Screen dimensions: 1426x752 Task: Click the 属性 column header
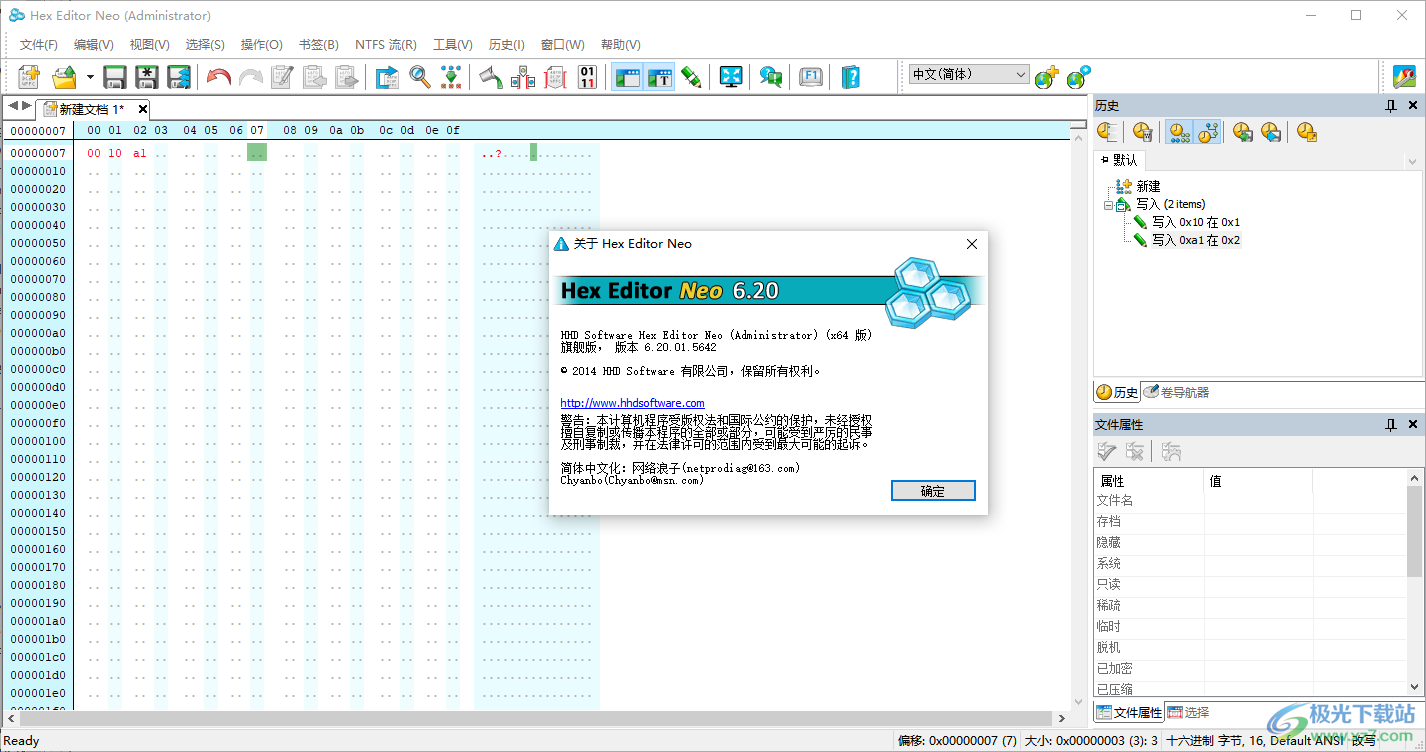tap(1149, 481)
